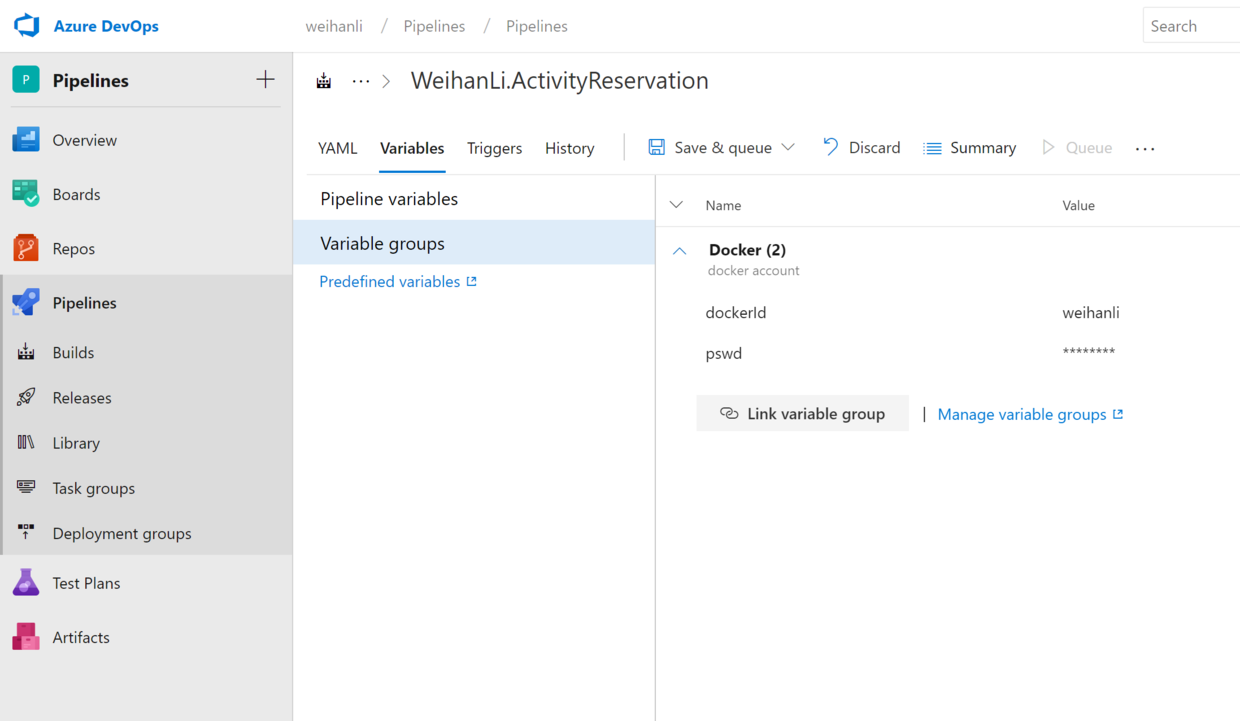Go to Test Plans flask icon

click(26, 583)
